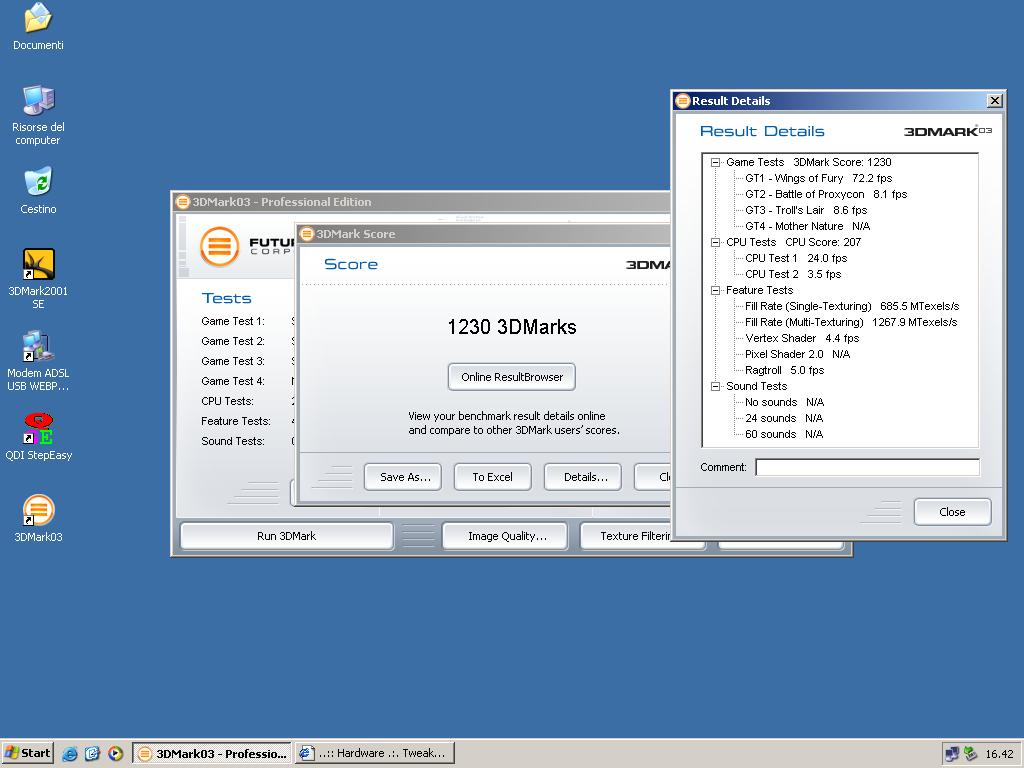
Task: Collapse the Sound Tests tree node
Action: pyautogui.click(x=716, y=386)
